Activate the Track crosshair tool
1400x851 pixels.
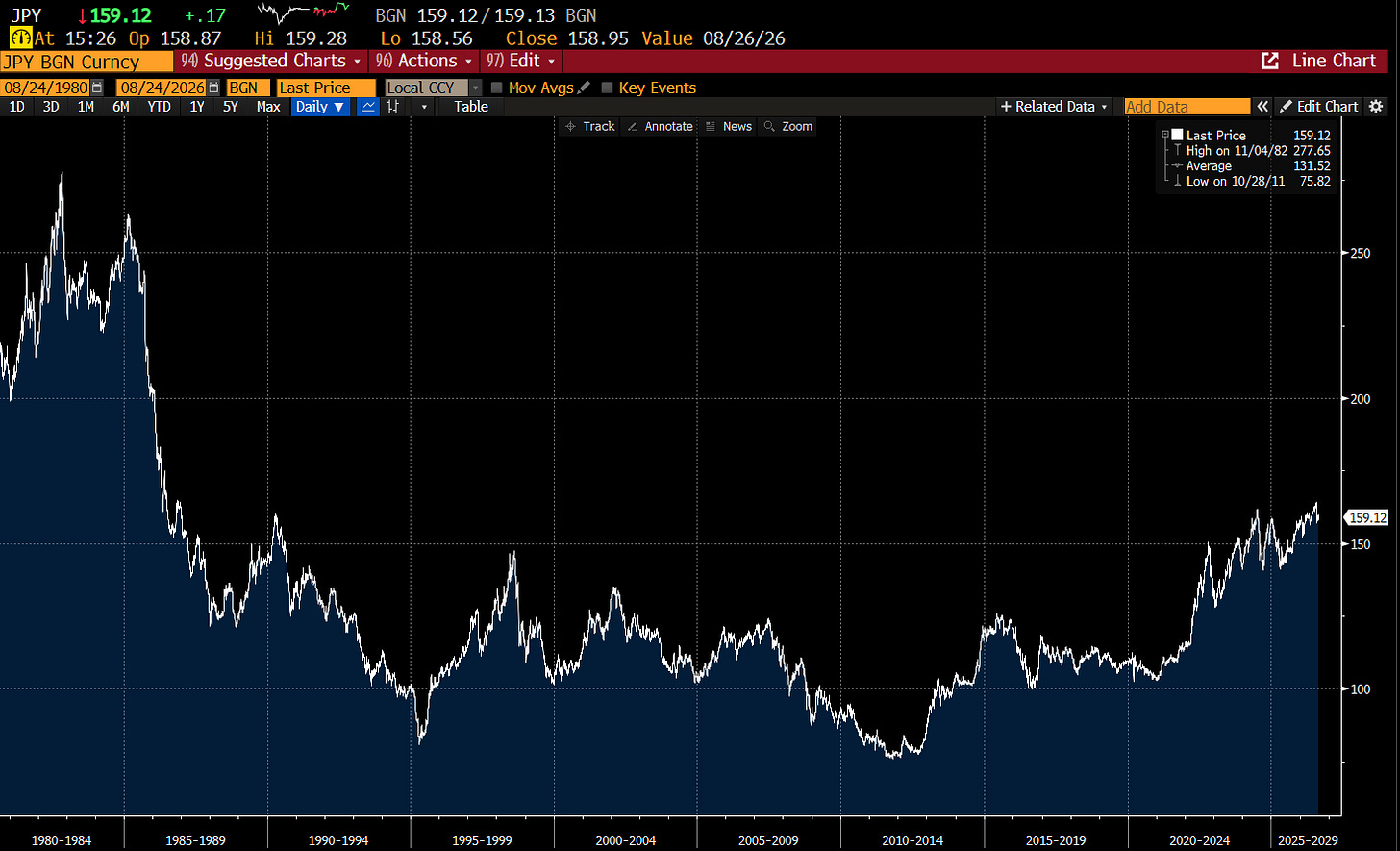[x=589, y=126]
